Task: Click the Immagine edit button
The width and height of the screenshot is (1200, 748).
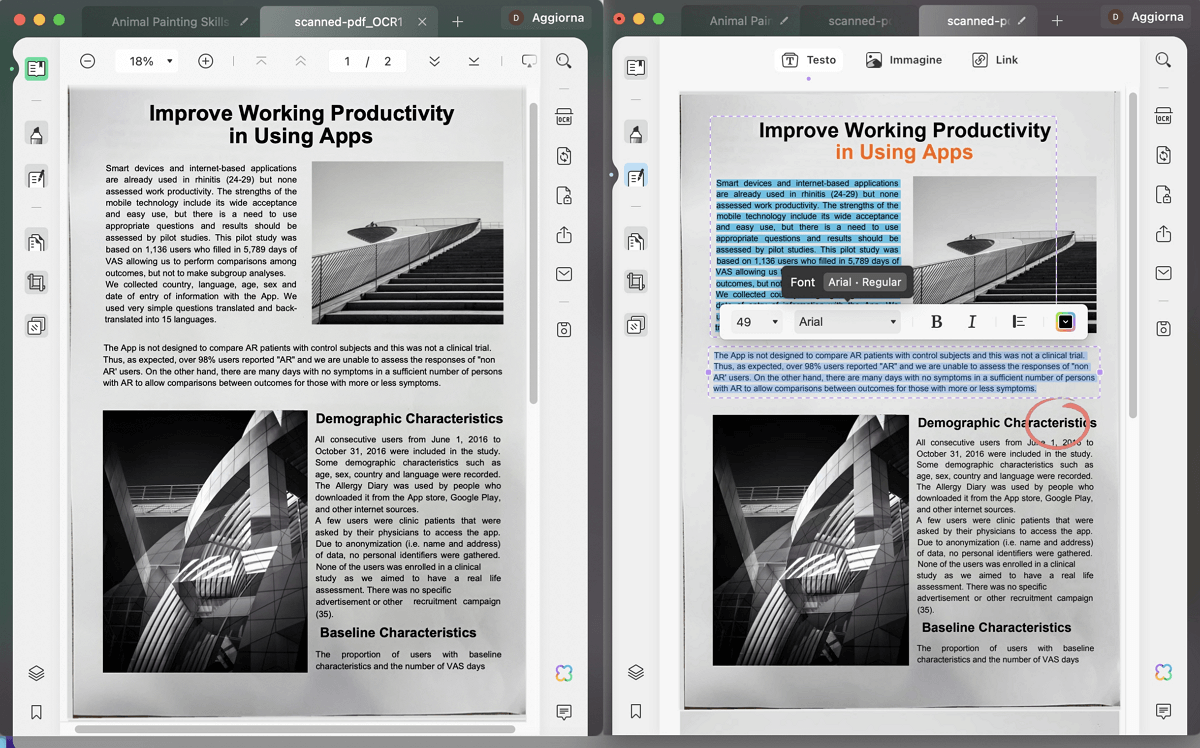Action: [903, 60]
